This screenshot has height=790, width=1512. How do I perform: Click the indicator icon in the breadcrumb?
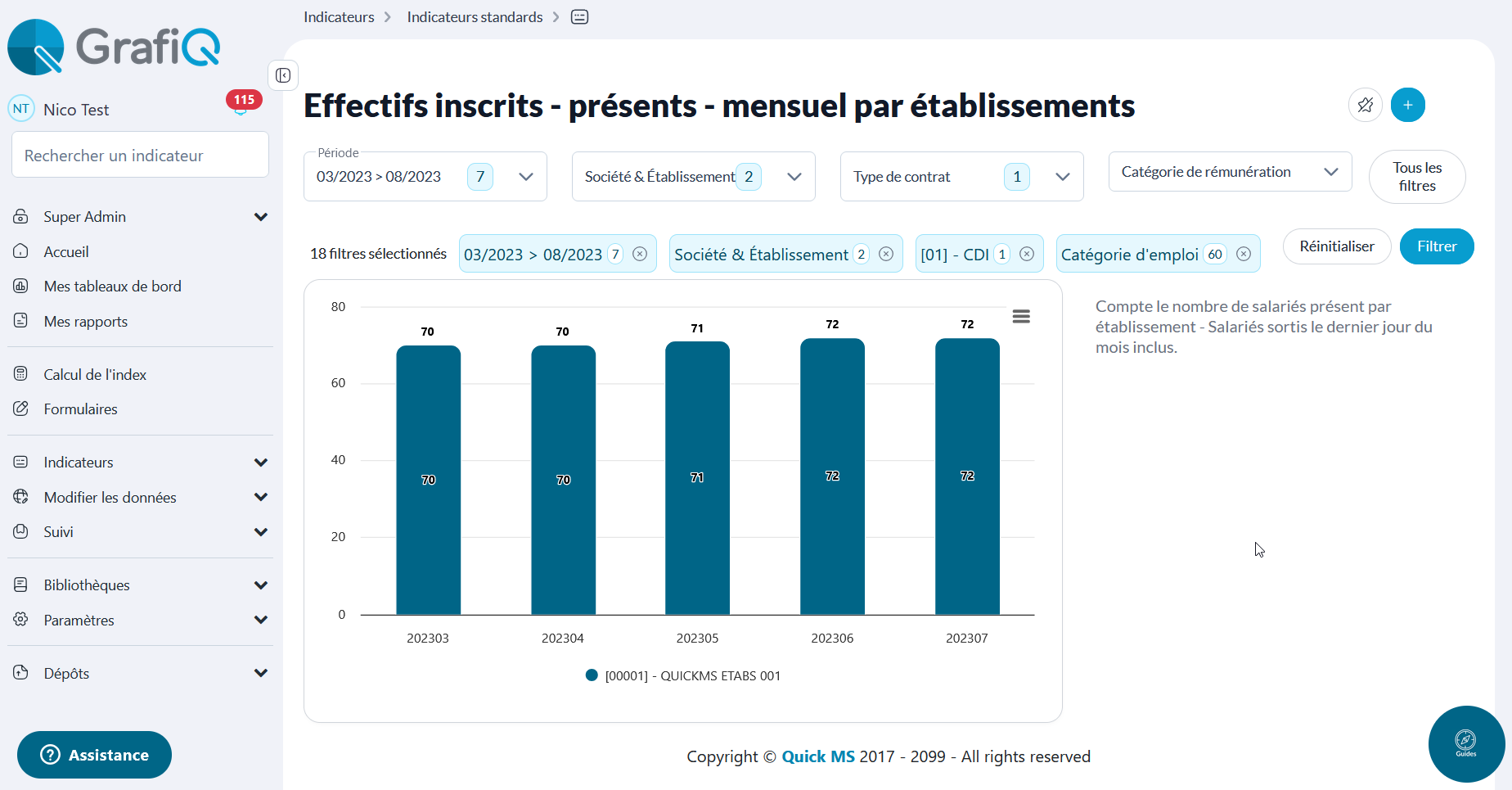pos(579,16)
